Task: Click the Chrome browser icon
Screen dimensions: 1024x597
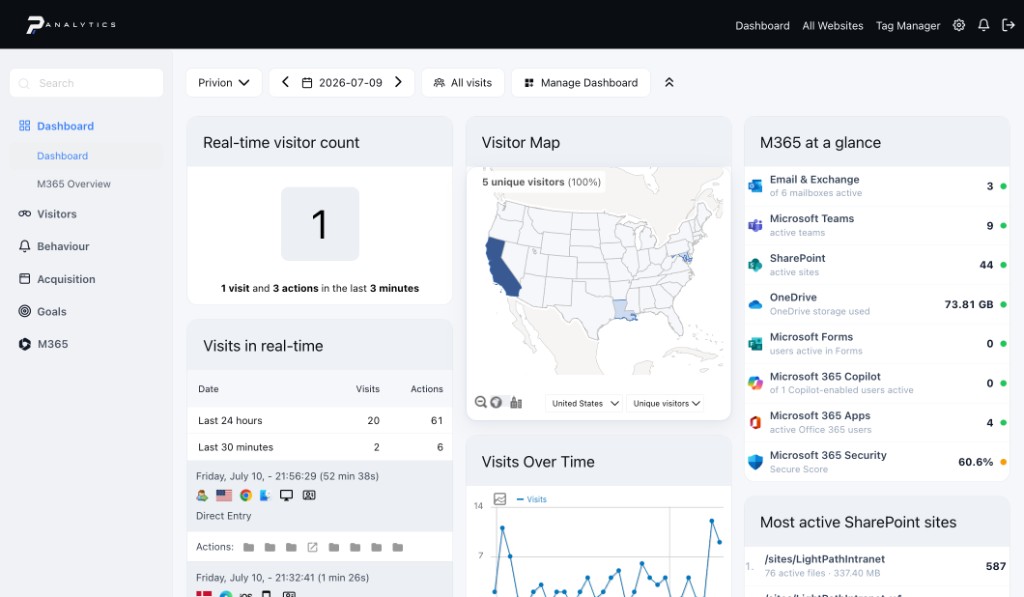Action: (x=246, y=495)
